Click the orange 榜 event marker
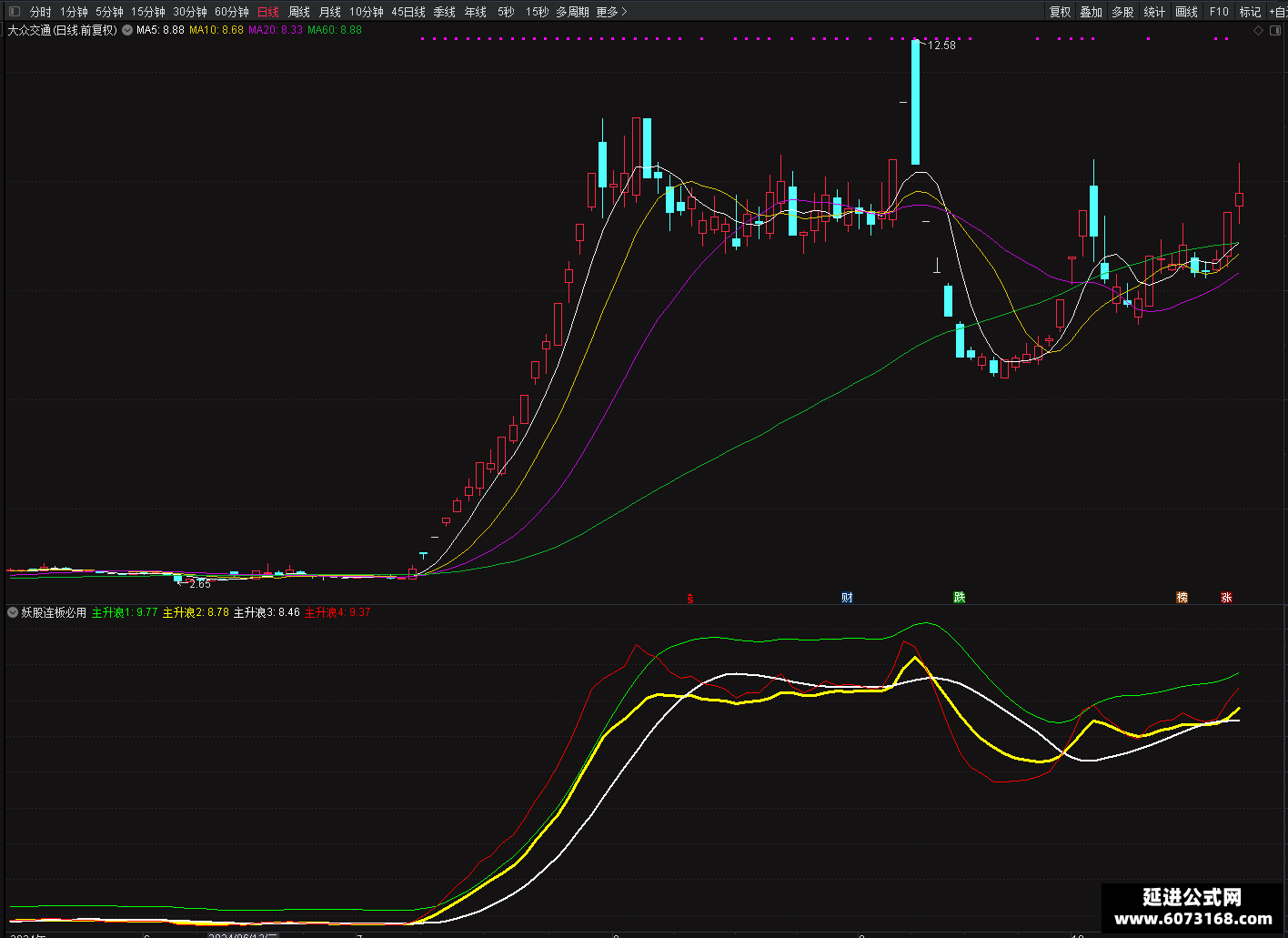The width and height of the screenshot is (1288, 938). point(1182,598)
